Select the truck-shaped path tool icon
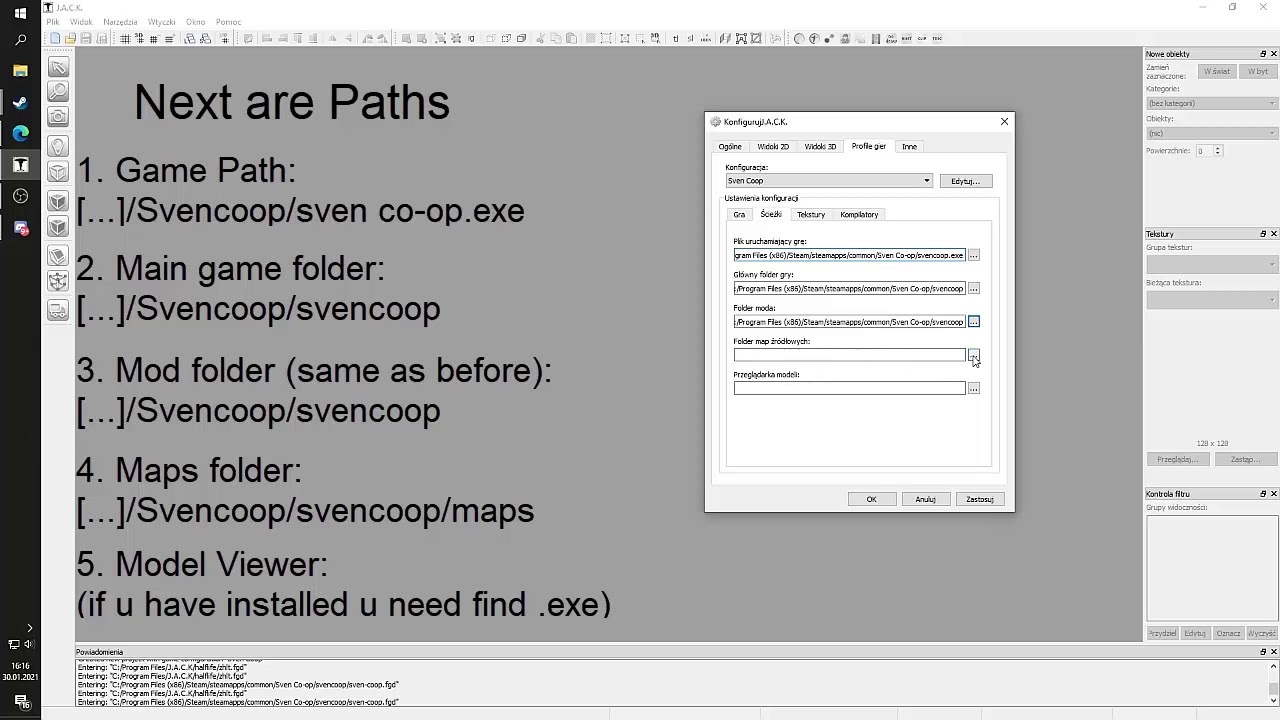 point(59,311)
